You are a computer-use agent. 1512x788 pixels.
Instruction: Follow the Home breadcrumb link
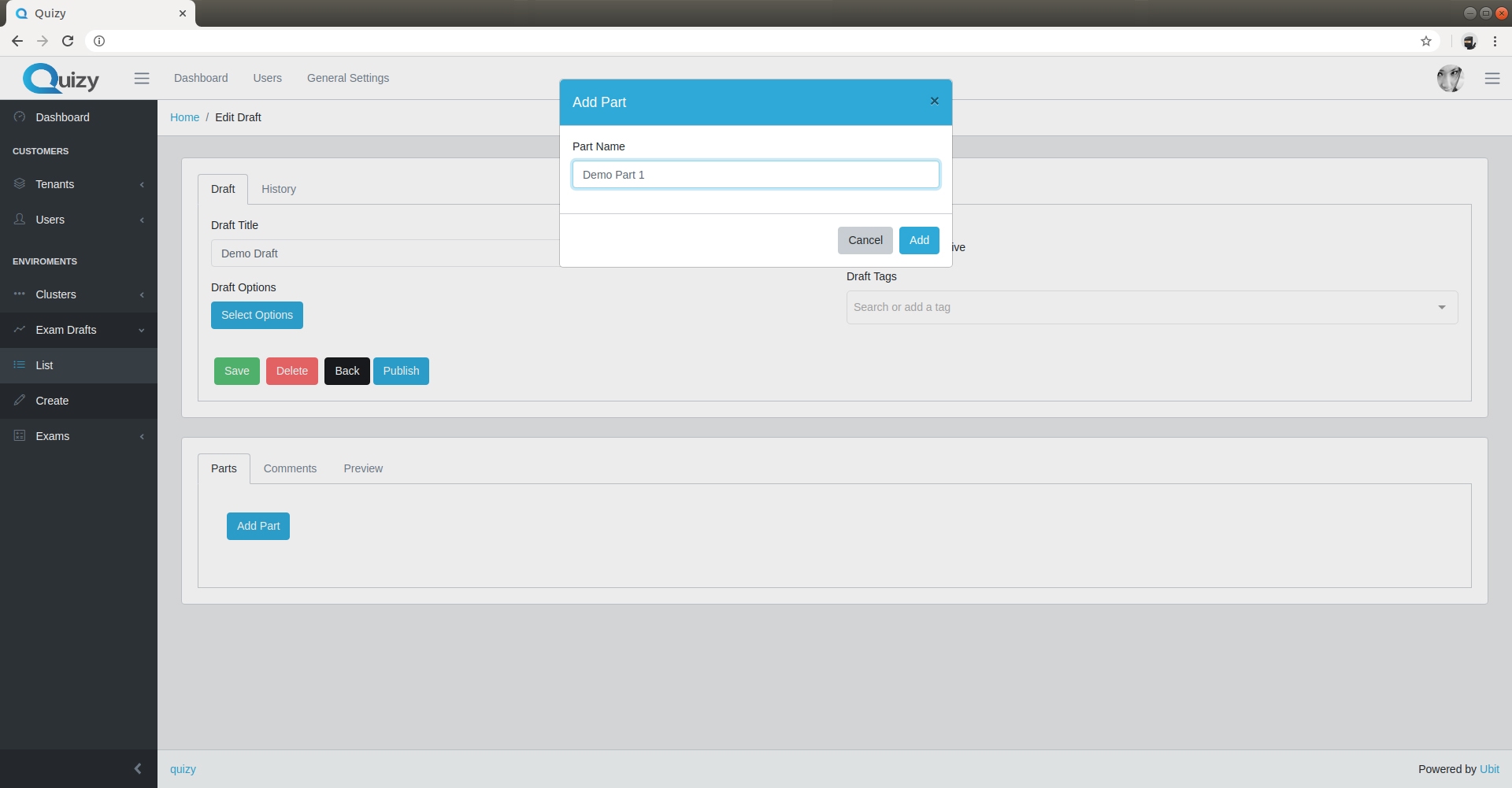[x=184, y=117]
